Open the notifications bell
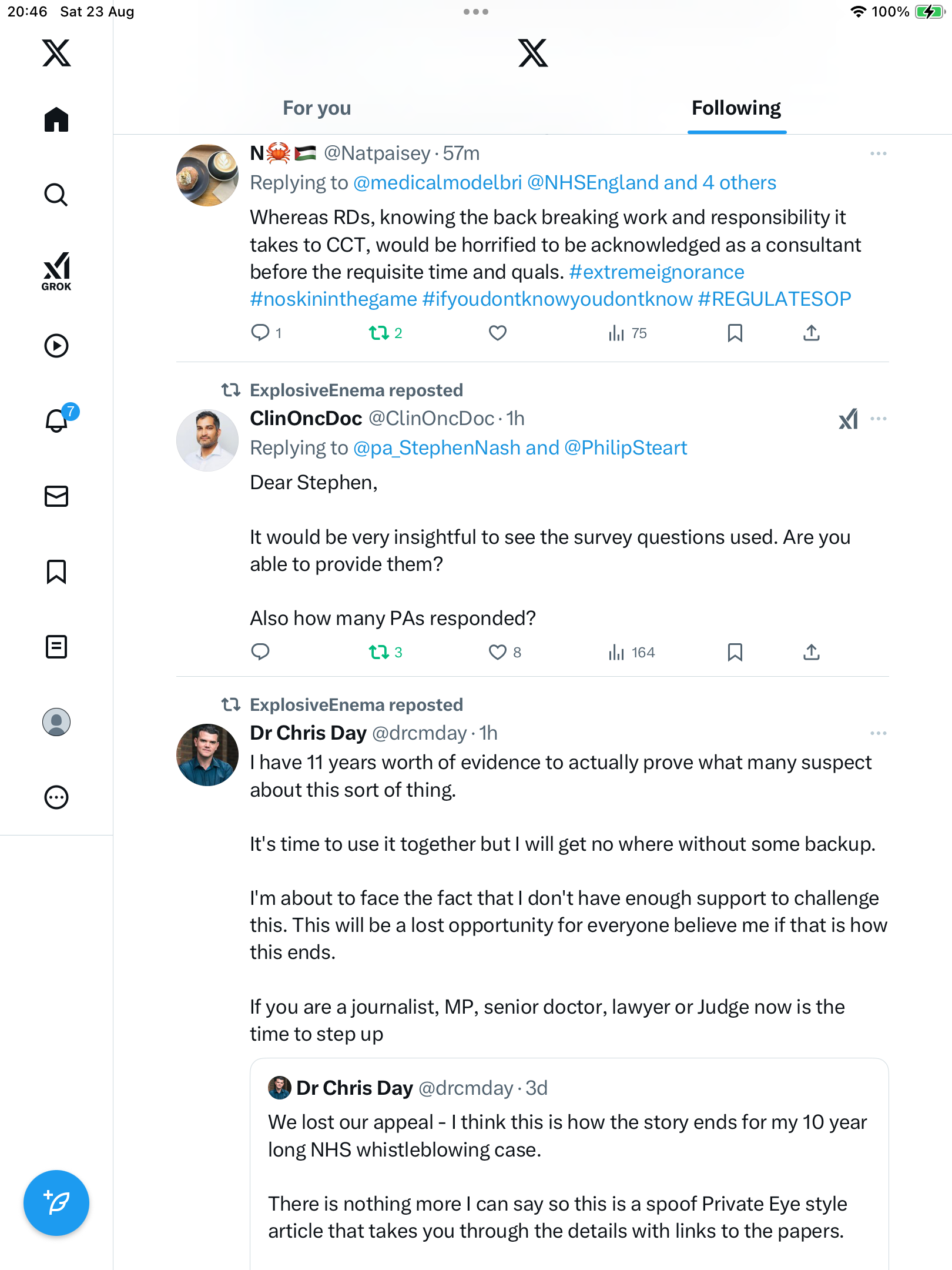 (x=56, y=420)
